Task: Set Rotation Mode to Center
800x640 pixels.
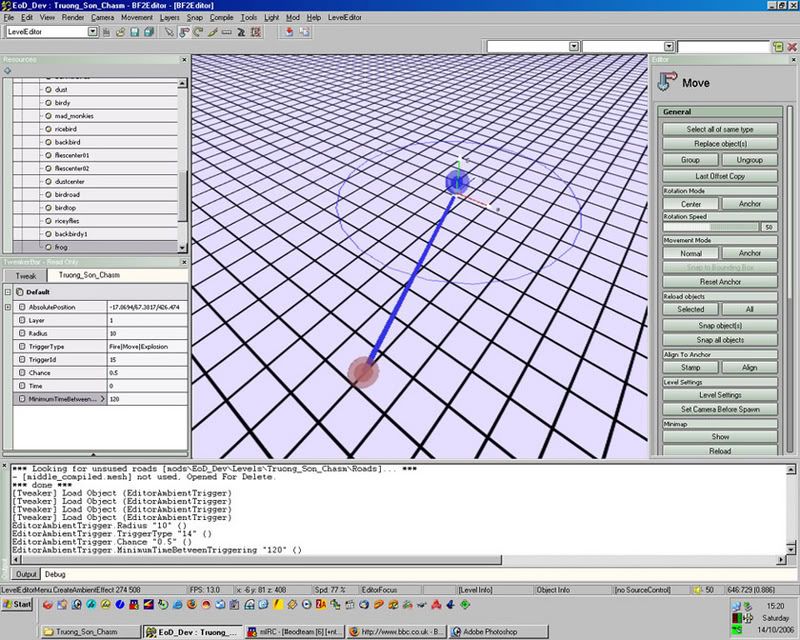Action: tap(691, 204)
